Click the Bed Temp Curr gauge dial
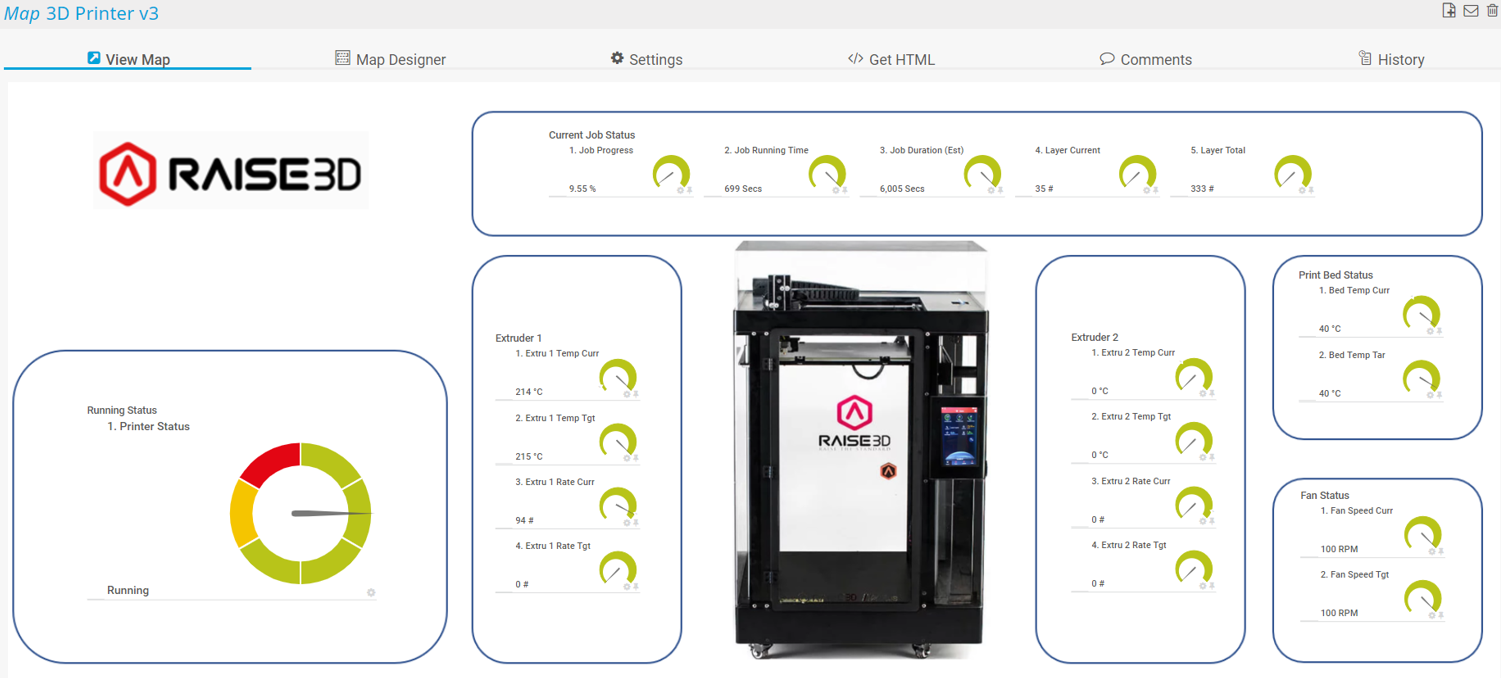 [1422, 315]
